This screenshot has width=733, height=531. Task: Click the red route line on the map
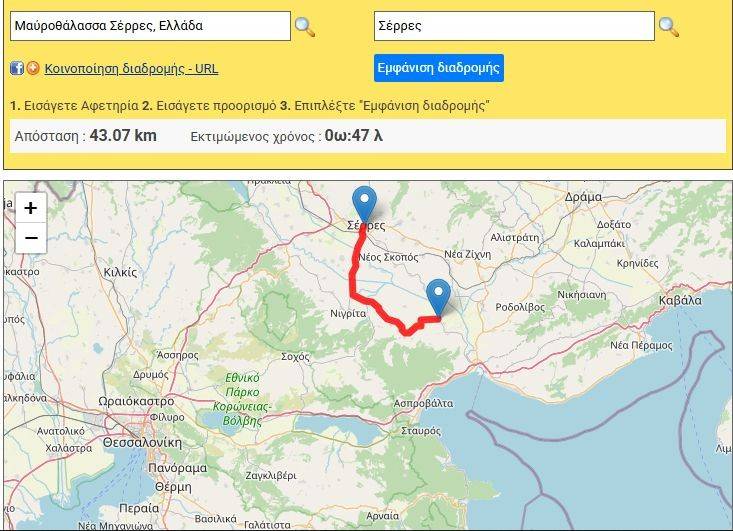click(x=353, y=280)
